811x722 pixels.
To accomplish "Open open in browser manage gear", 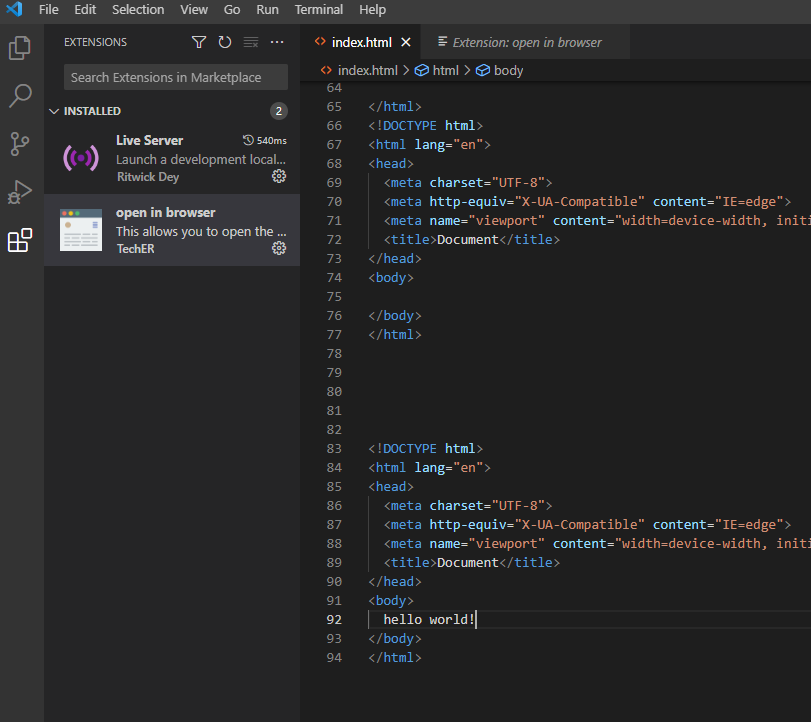I will 279,248.
